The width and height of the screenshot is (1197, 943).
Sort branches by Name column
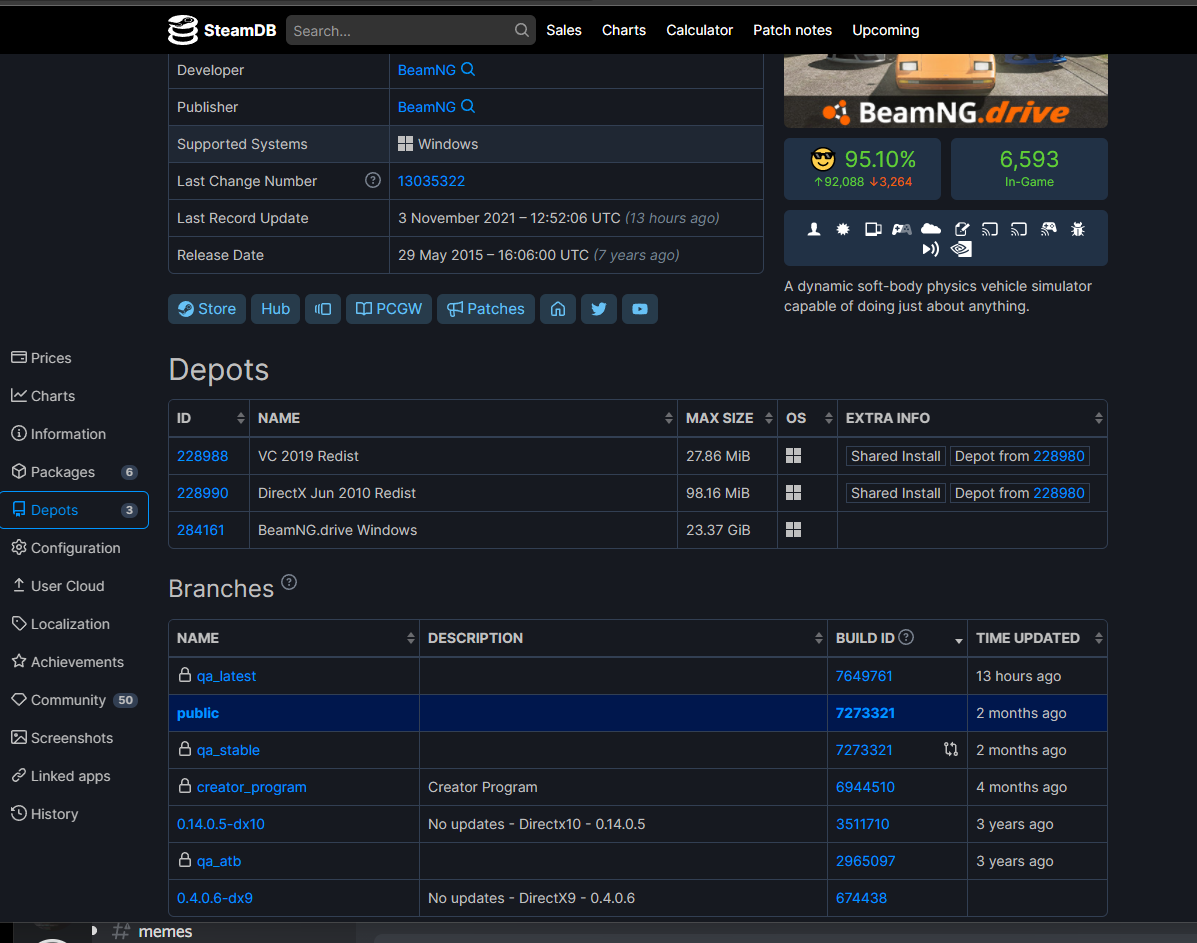[x=294, y=638]
